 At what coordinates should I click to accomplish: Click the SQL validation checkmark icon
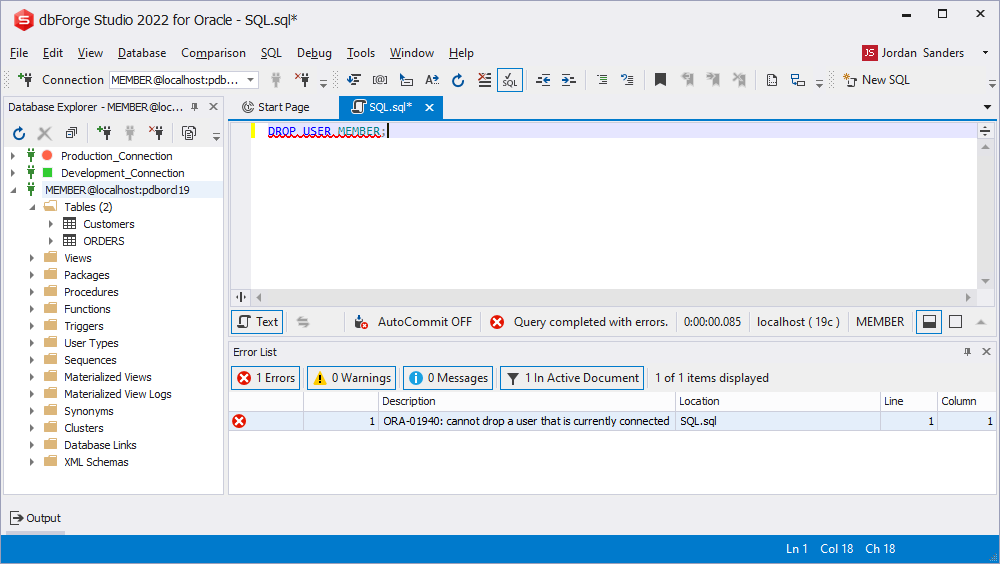click(509, 80)
